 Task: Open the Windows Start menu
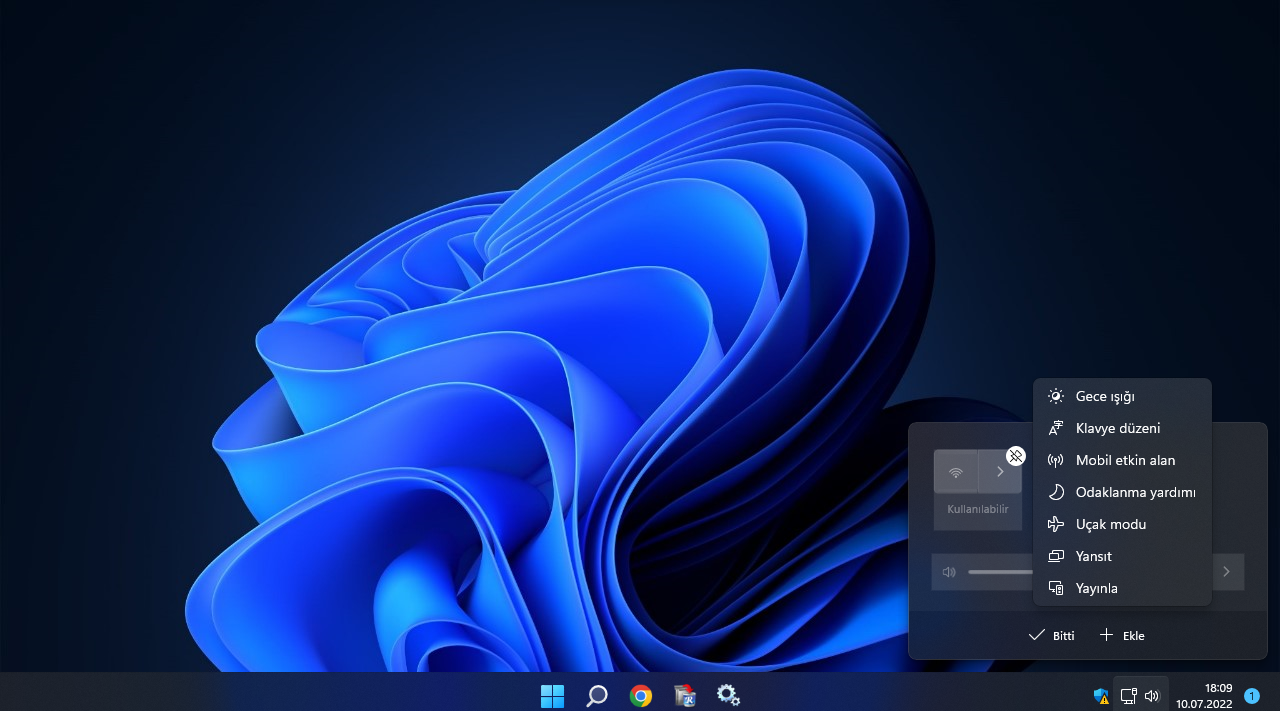[551, 695]
